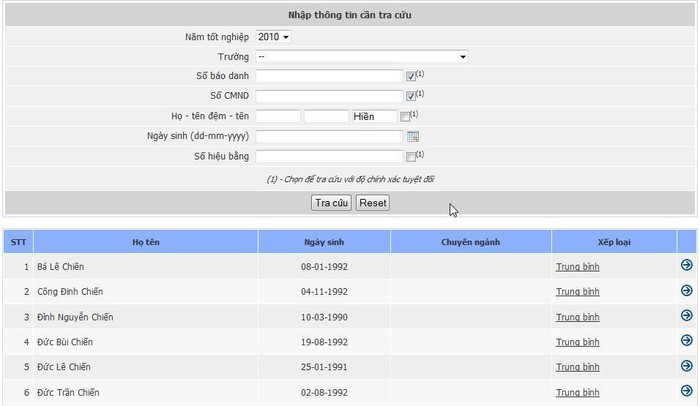Enable exact match for Họ tên
Viewport: 700px width, 406px height.
(x=404, y=117)
